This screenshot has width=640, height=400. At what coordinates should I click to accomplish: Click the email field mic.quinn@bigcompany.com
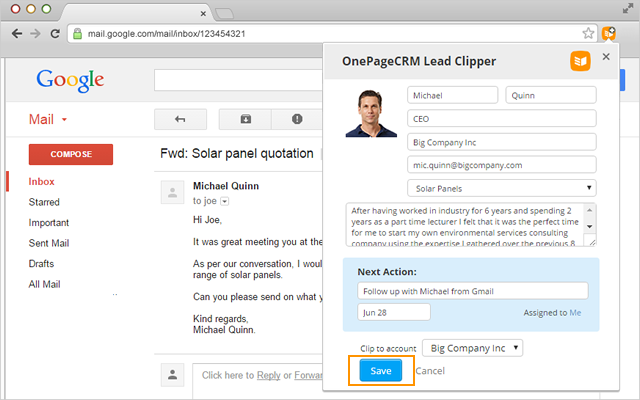tap(502, 165)
